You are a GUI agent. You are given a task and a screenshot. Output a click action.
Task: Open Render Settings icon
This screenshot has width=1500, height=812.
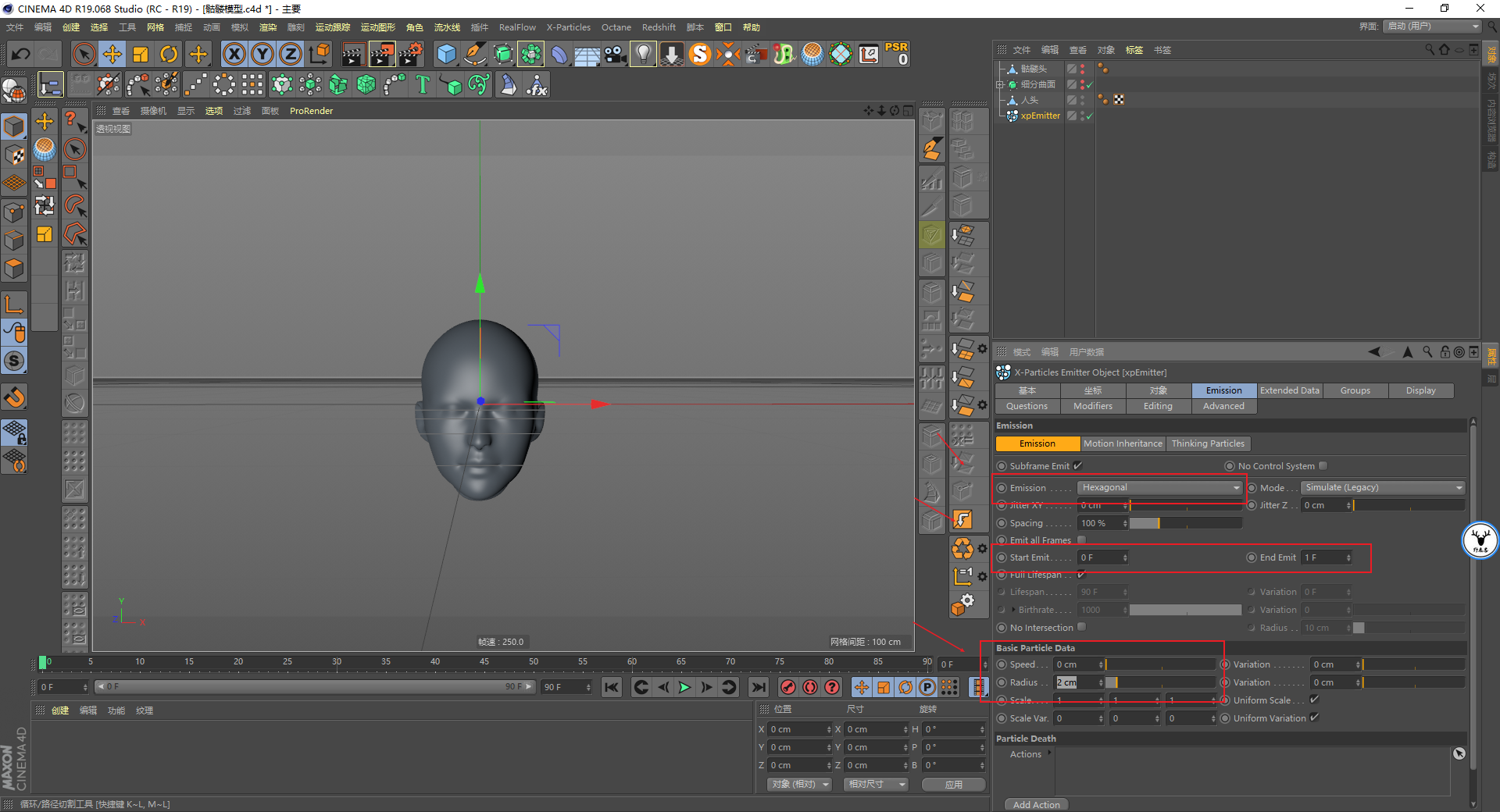coord(411,54)
